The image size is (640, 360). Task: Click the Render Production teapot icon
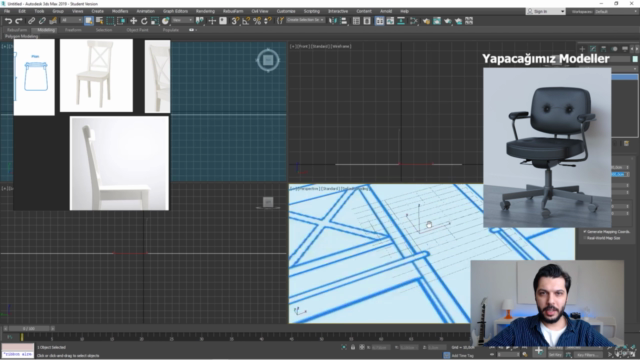(448, 21)
